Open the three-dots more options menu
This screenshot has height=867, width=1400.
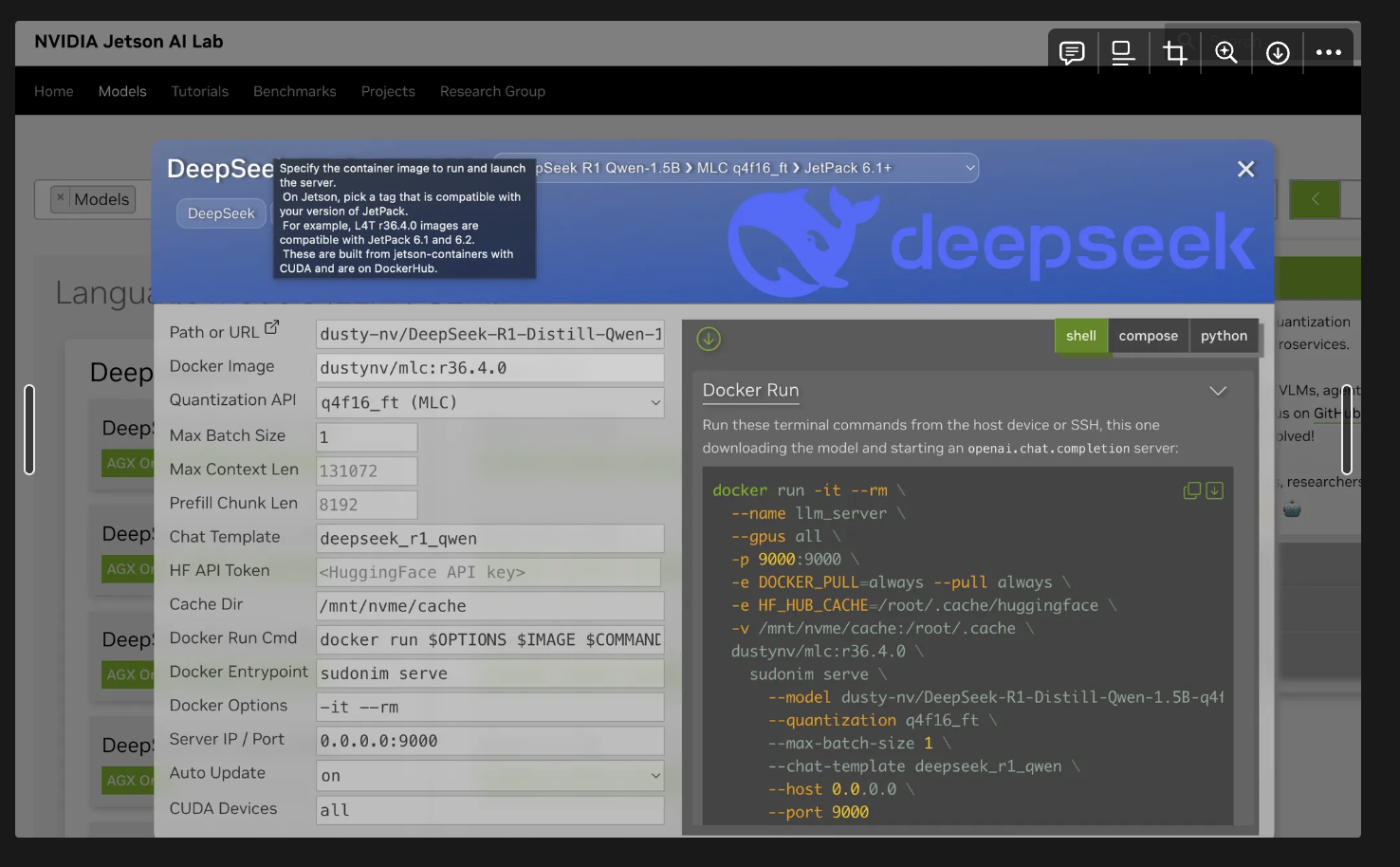(x=1329, y=52)
